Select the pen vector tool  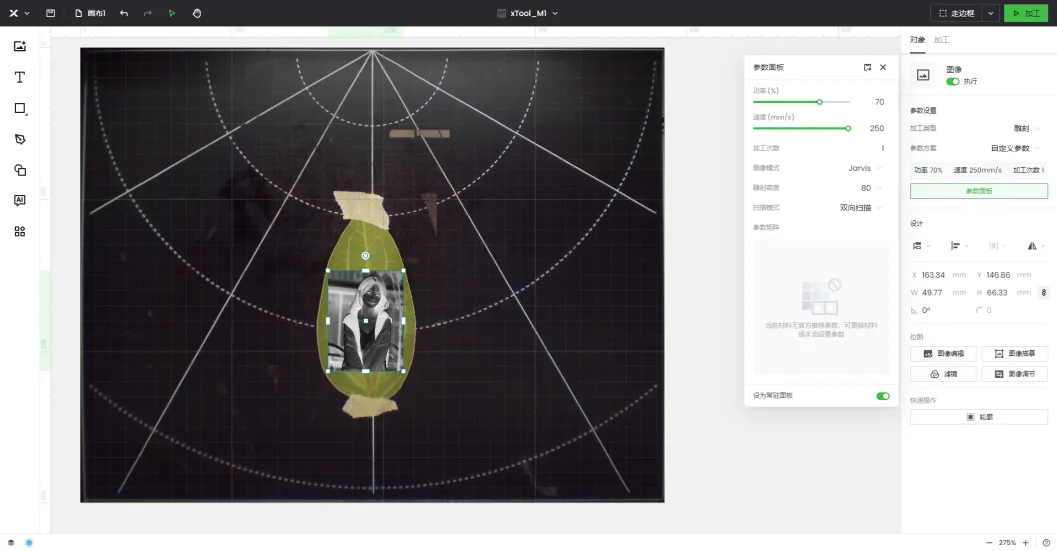point(20,139)
